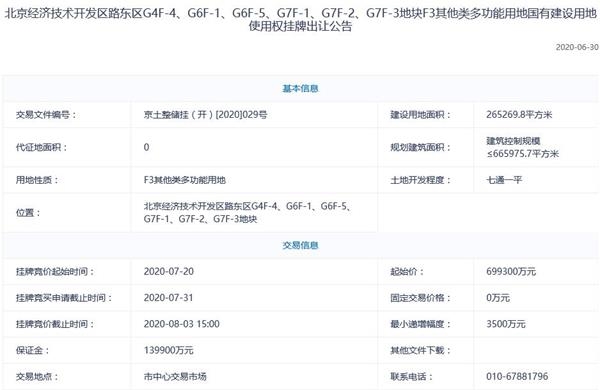Click the 基本信息 section header
Image resolution: width=600 pixels, height=390 pixels.
click(x=300, y=88)
